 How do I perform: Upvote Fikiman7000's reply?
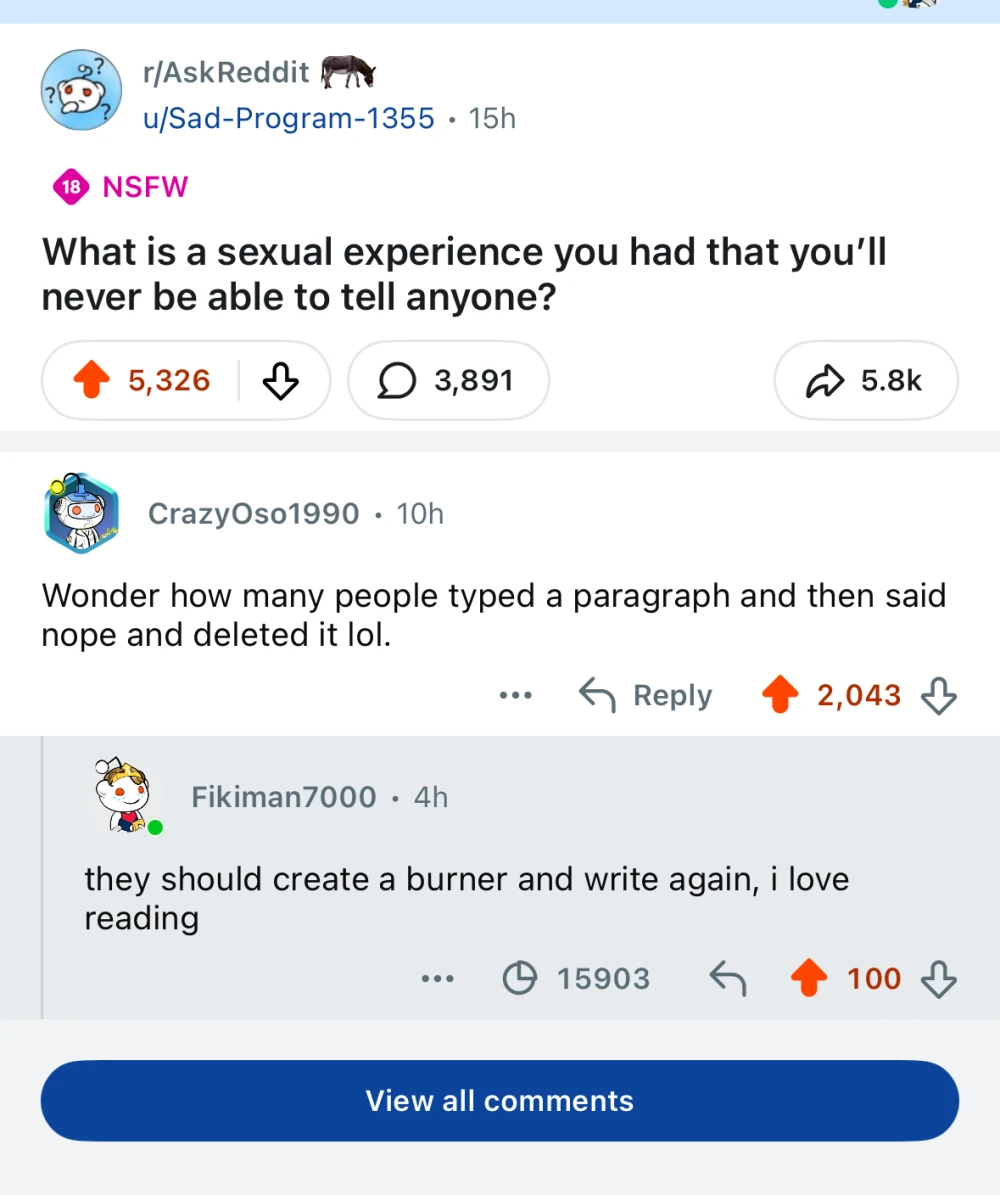tap(810, 979)
